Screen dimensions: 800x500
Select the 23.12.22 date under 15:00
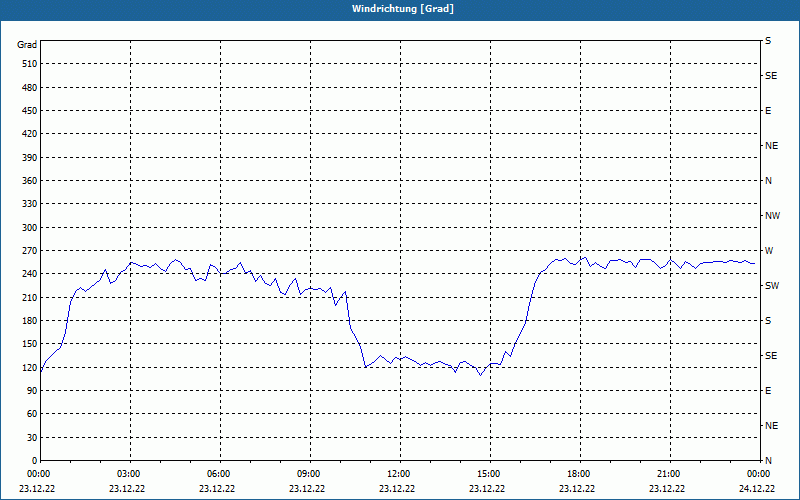coord(487,489)
